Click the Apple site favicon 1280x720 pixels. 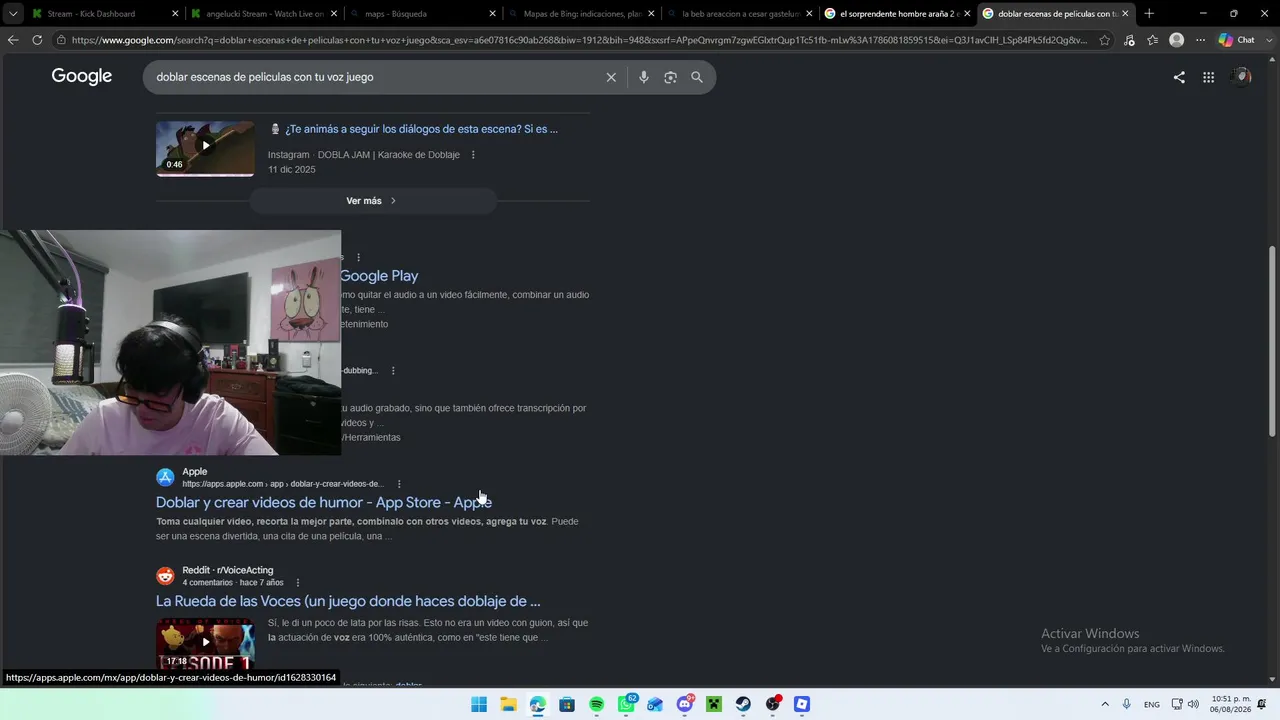[165, 477]
